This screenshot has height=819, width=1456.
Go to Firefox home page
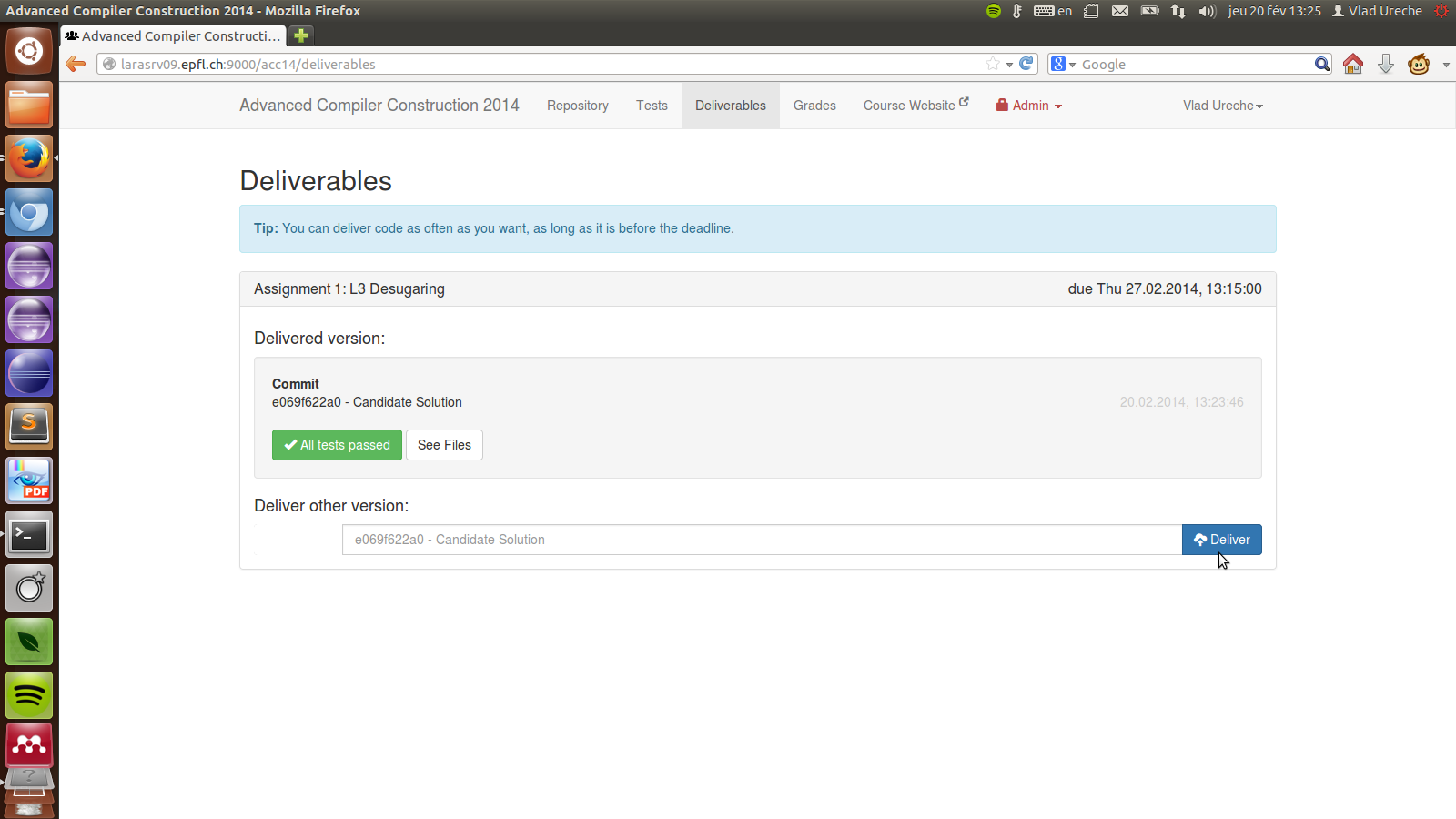1353,64
